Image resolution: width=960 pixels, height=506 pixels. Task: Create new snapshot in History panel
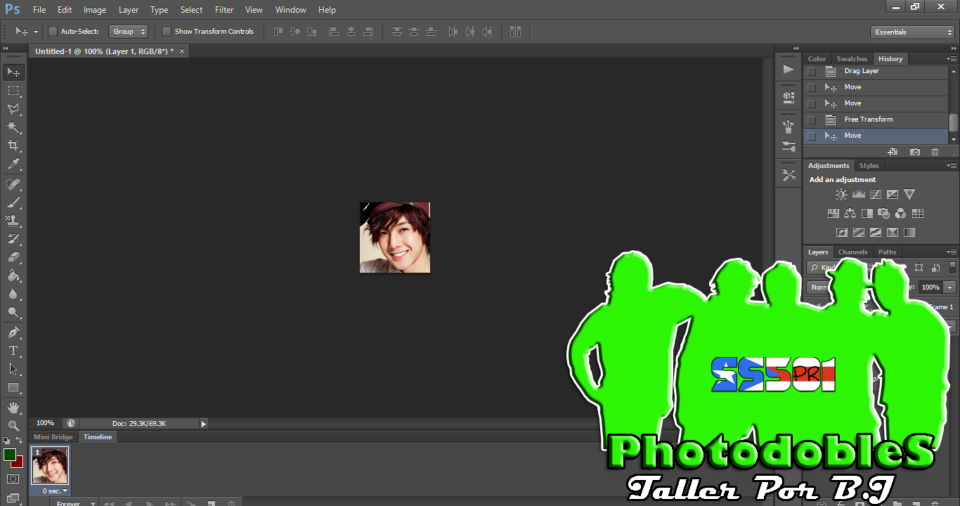[x=915, y=152]
